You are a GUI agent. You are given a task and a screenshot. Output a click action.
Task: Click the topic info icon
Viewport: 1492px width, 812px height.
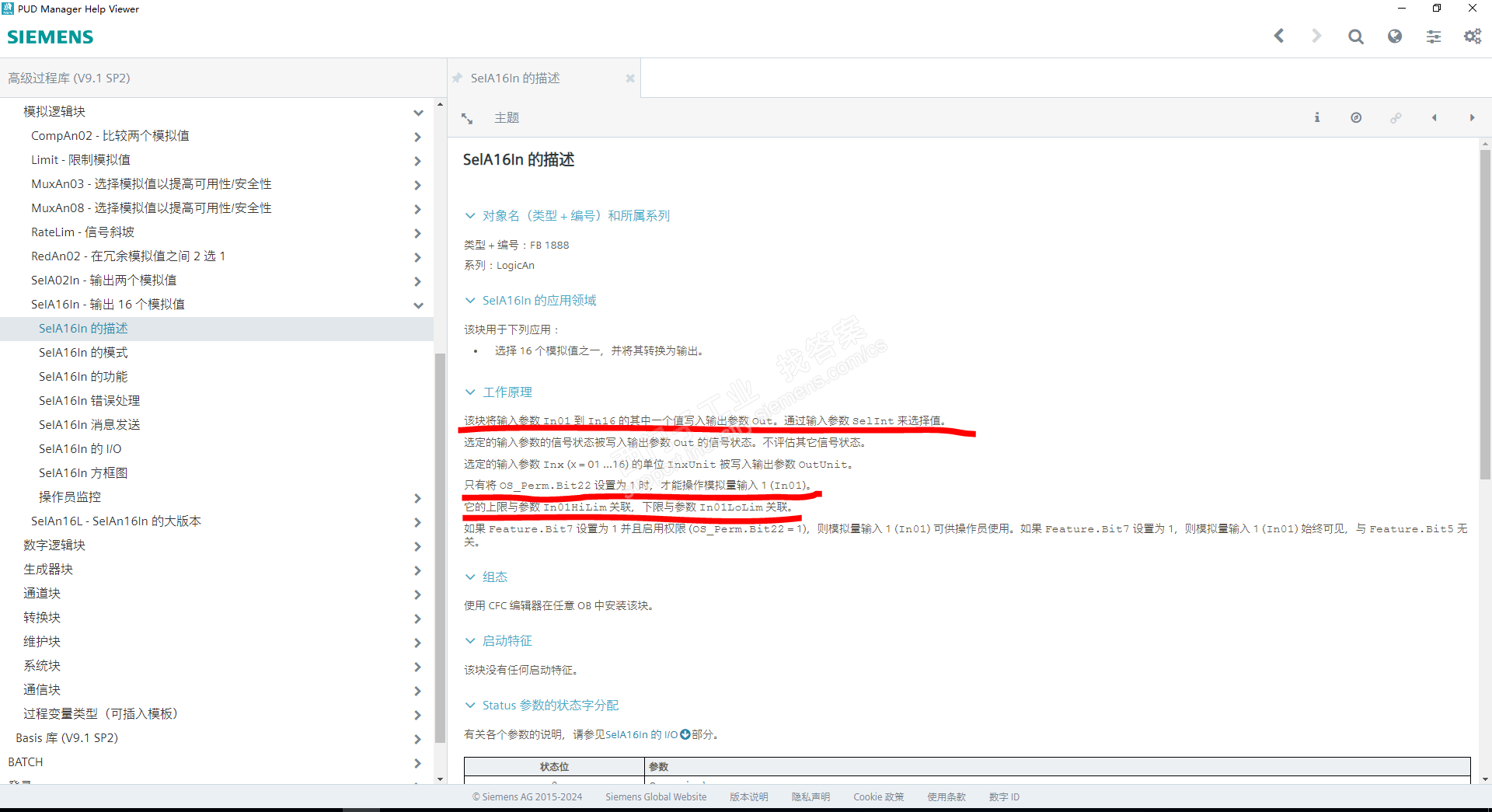click(1317, 117)
